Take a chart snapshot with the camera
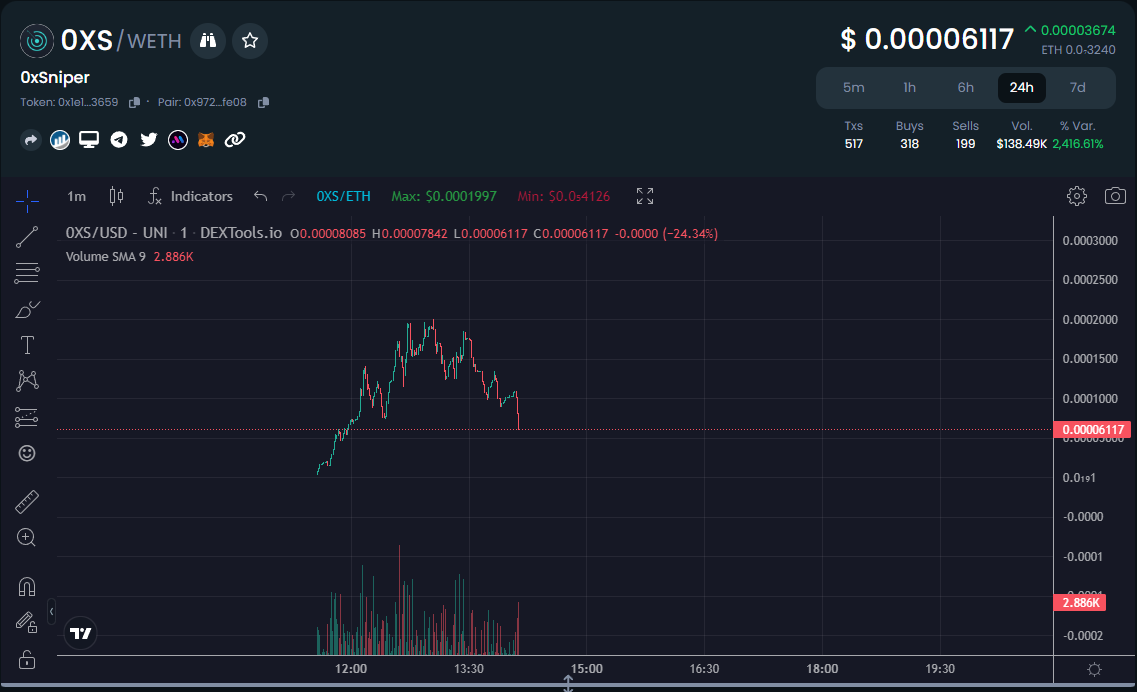 click(x=1115, y=196)
